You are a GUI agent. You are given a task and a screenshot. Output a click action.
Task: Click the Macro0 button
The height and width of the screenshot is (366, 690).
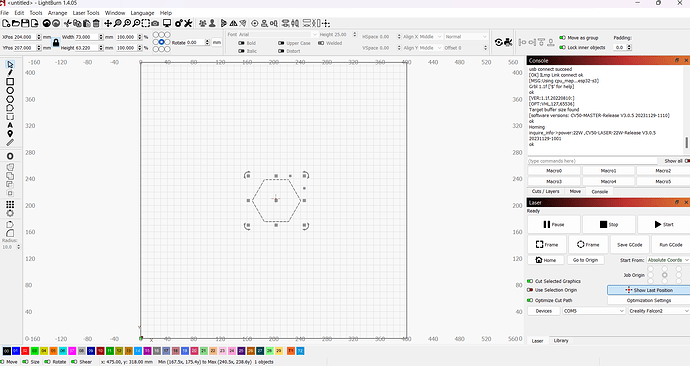pyautogui.click(x=554, y=171)
